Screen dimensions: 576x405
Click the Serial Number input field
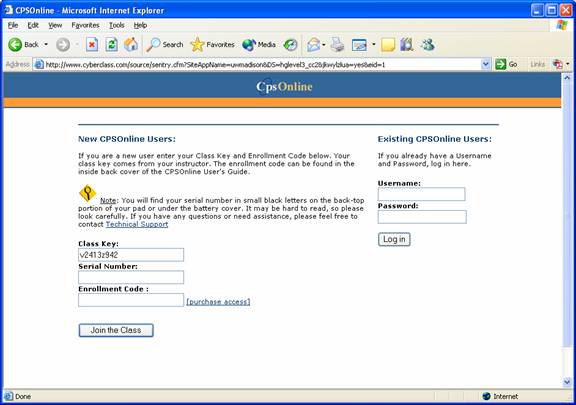131,277
